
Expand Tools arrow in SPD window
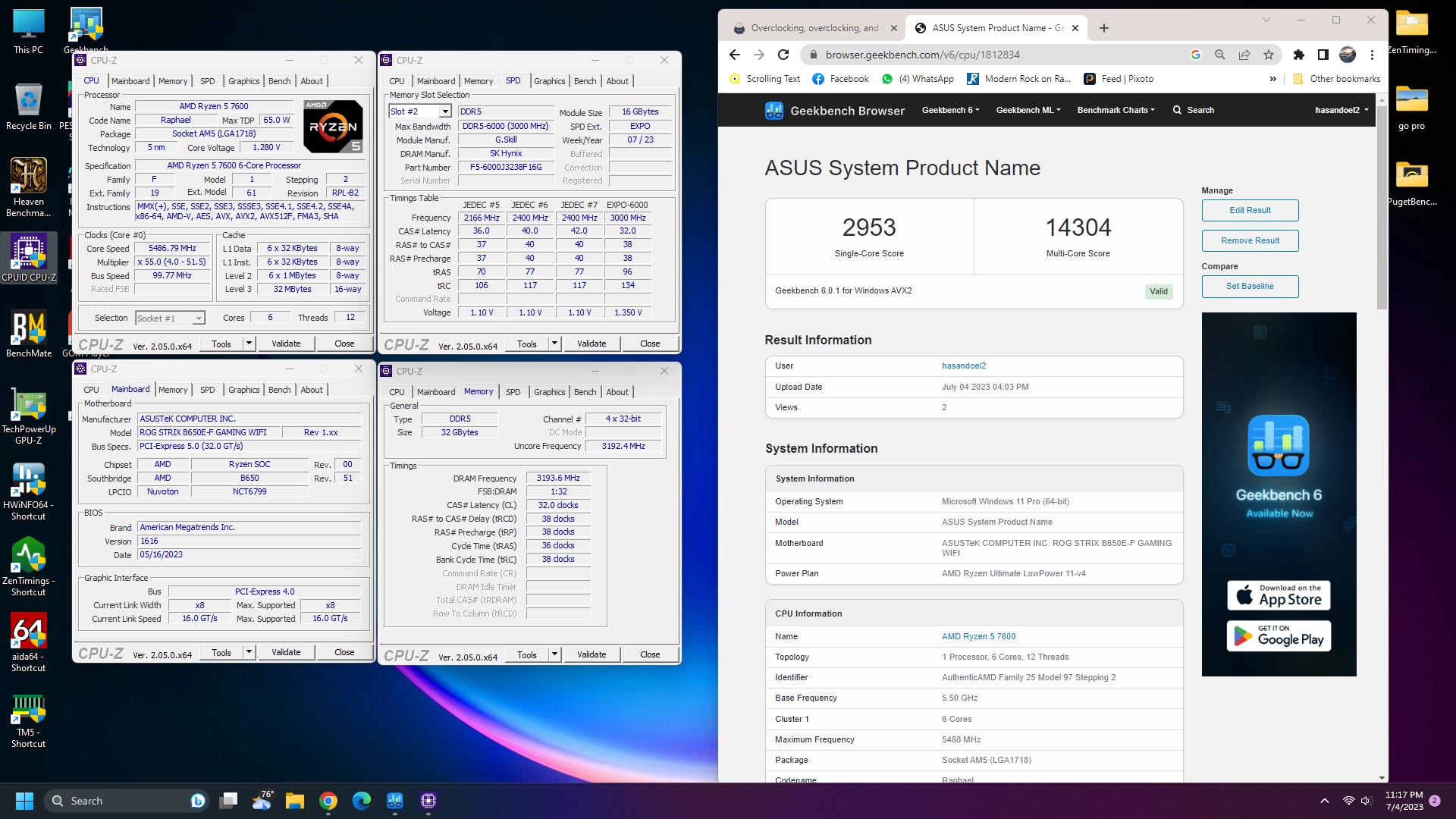(x=554, y=344)
